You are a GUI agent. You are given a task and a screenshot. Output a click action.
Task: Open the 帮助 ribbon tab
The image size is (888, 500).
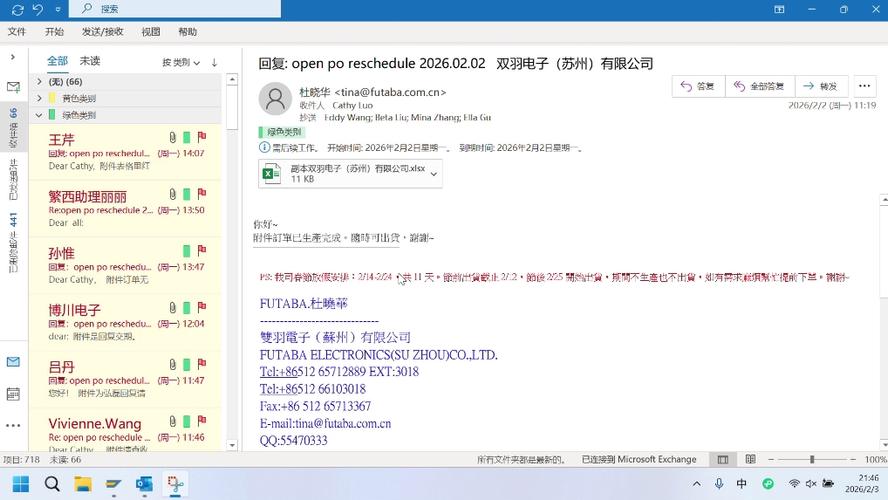pyautogui.click(x=187, y=32)
